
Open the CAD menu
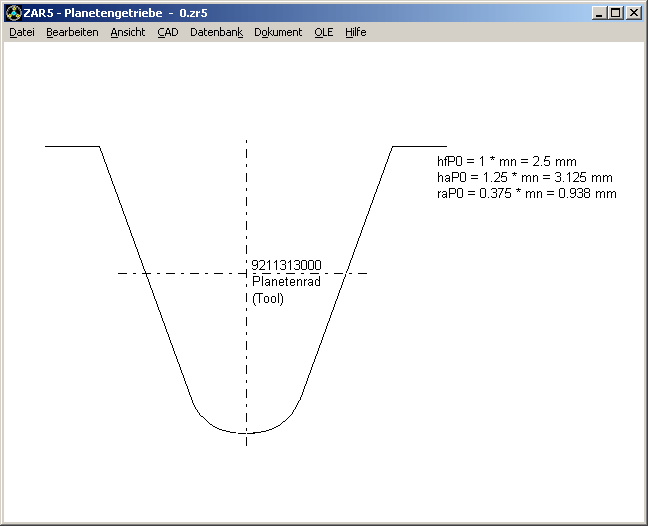(167, 32)
